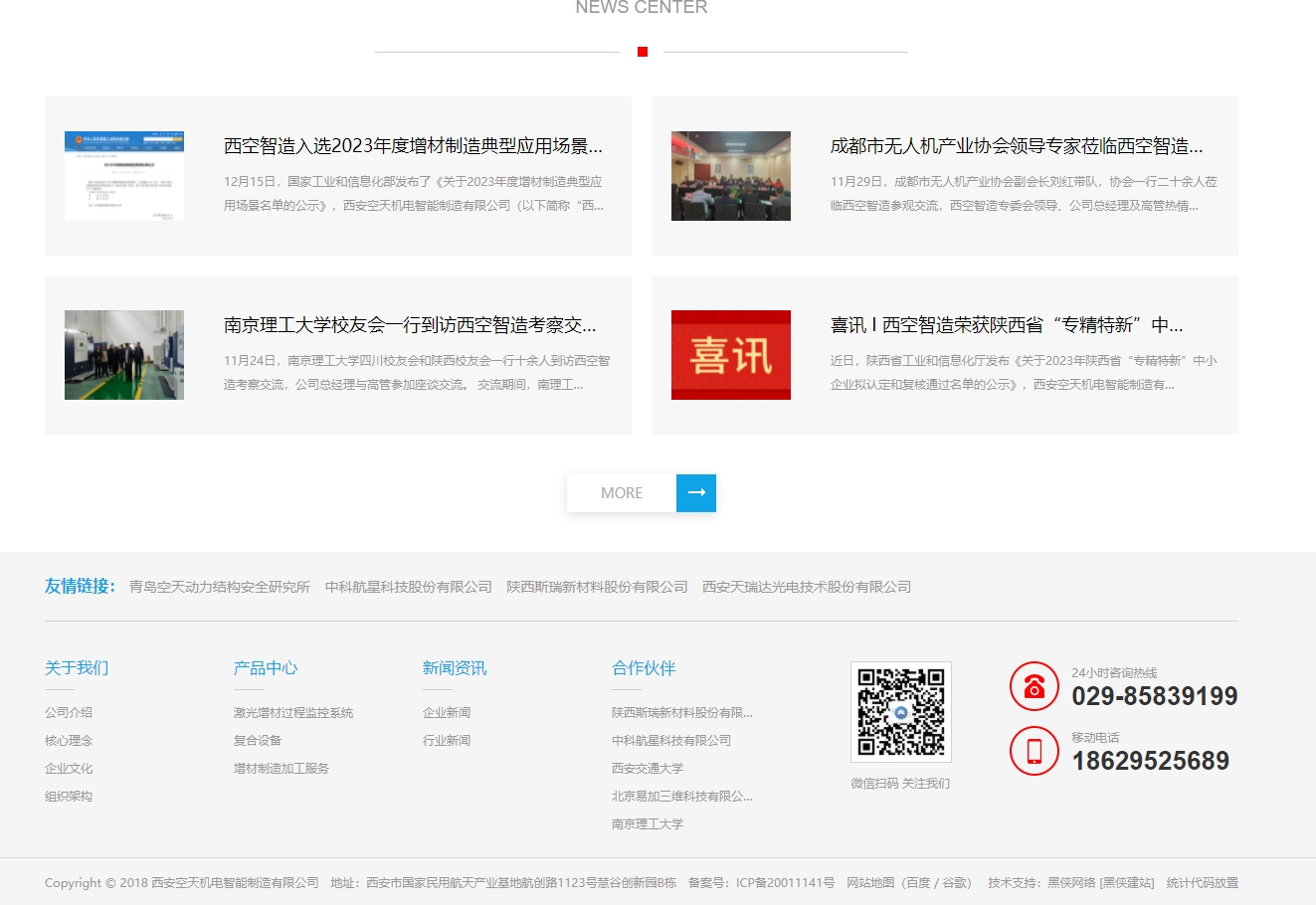Select 激光增材过程监控系统 under 产品中心
The image size is (1316, 905).
point(293,713)
